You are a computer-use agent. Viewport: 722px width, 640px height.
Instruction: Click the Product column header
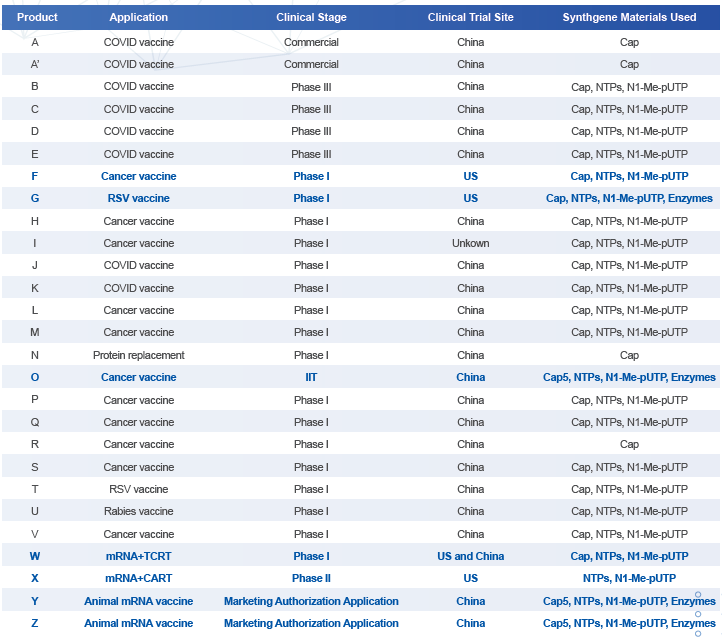pos(37,17)
